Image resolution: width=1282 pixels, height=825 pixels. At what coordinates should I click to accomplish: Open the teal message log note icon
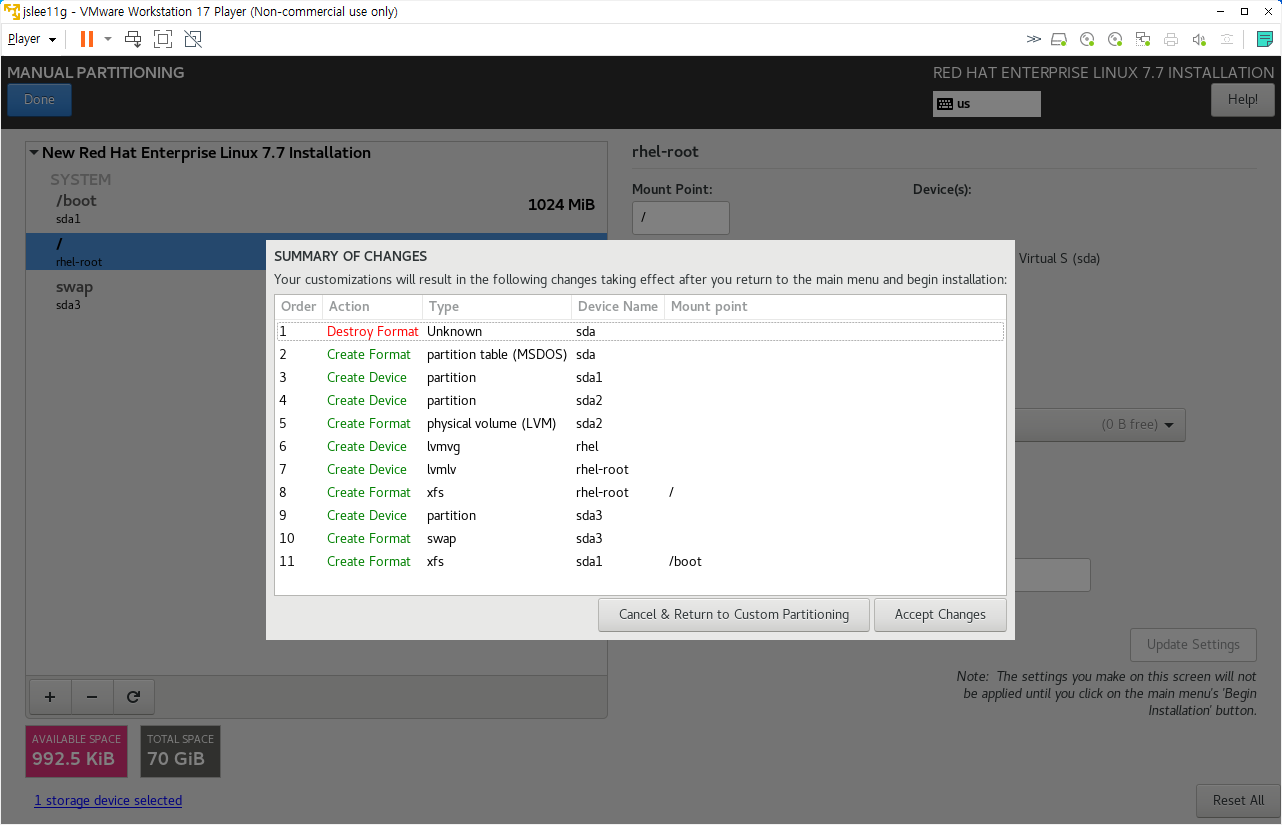[x=1265, y=39]
